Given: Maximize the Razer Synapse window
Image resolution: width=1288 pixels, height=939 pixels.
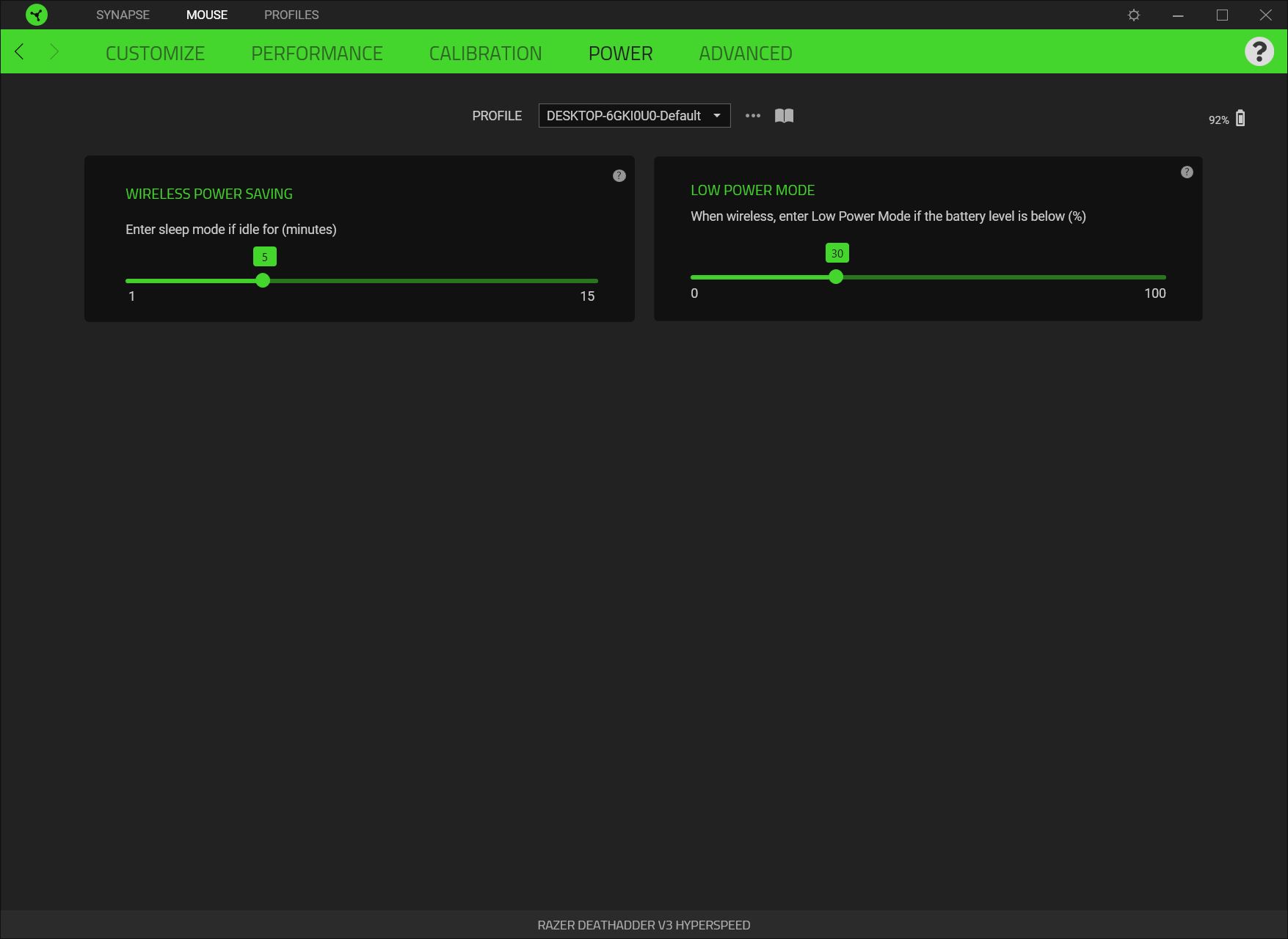Looking at the screenshot, I should pyautogui.click(x=1222, y=15).
